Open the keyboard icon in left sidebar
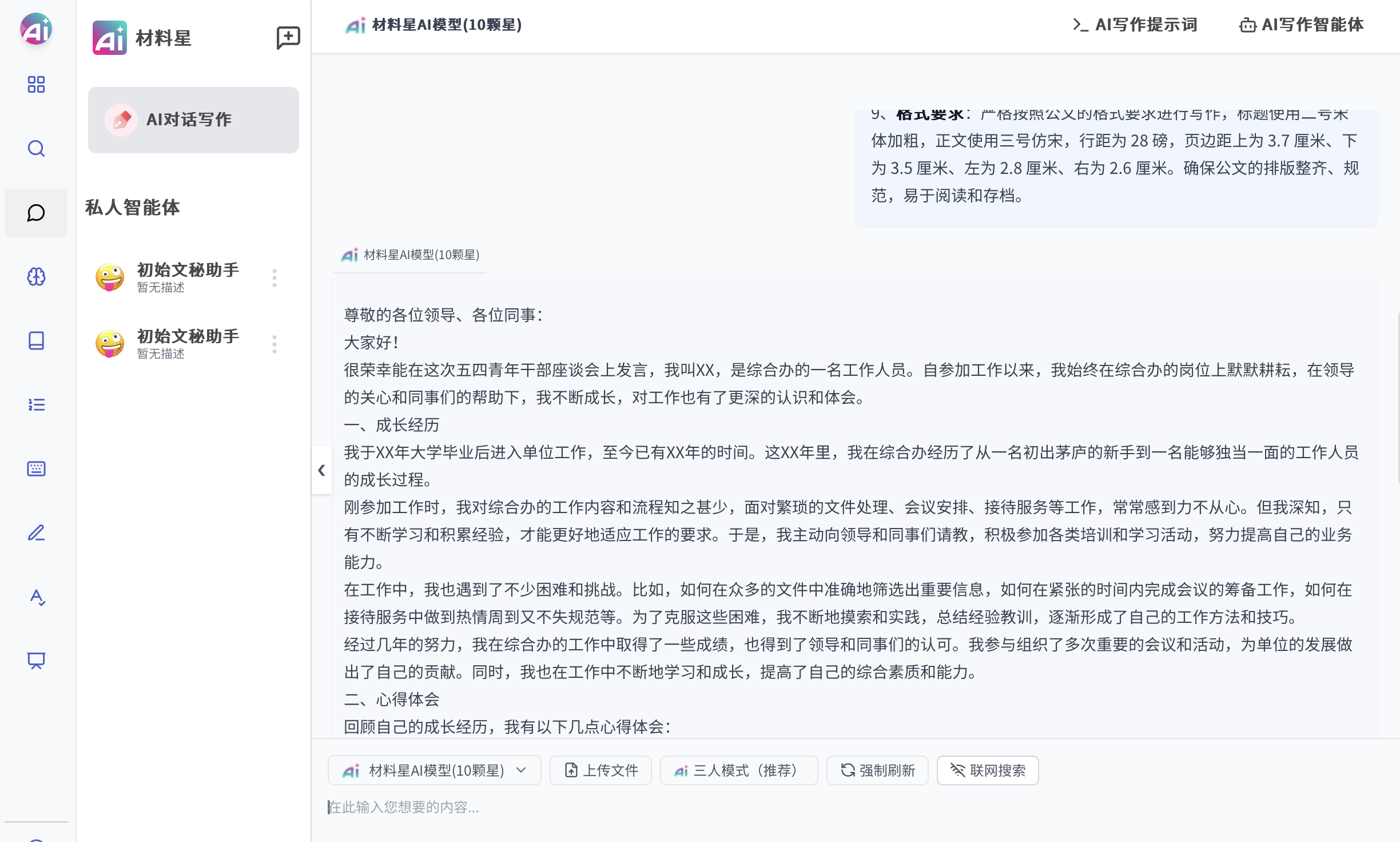 point(36,469)
